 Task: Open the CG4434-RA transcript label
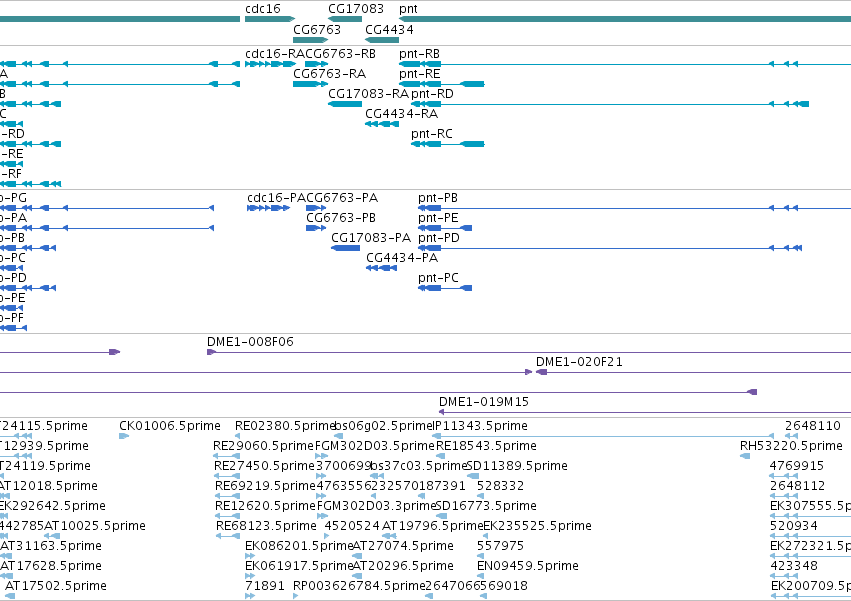tap(401, 114)
